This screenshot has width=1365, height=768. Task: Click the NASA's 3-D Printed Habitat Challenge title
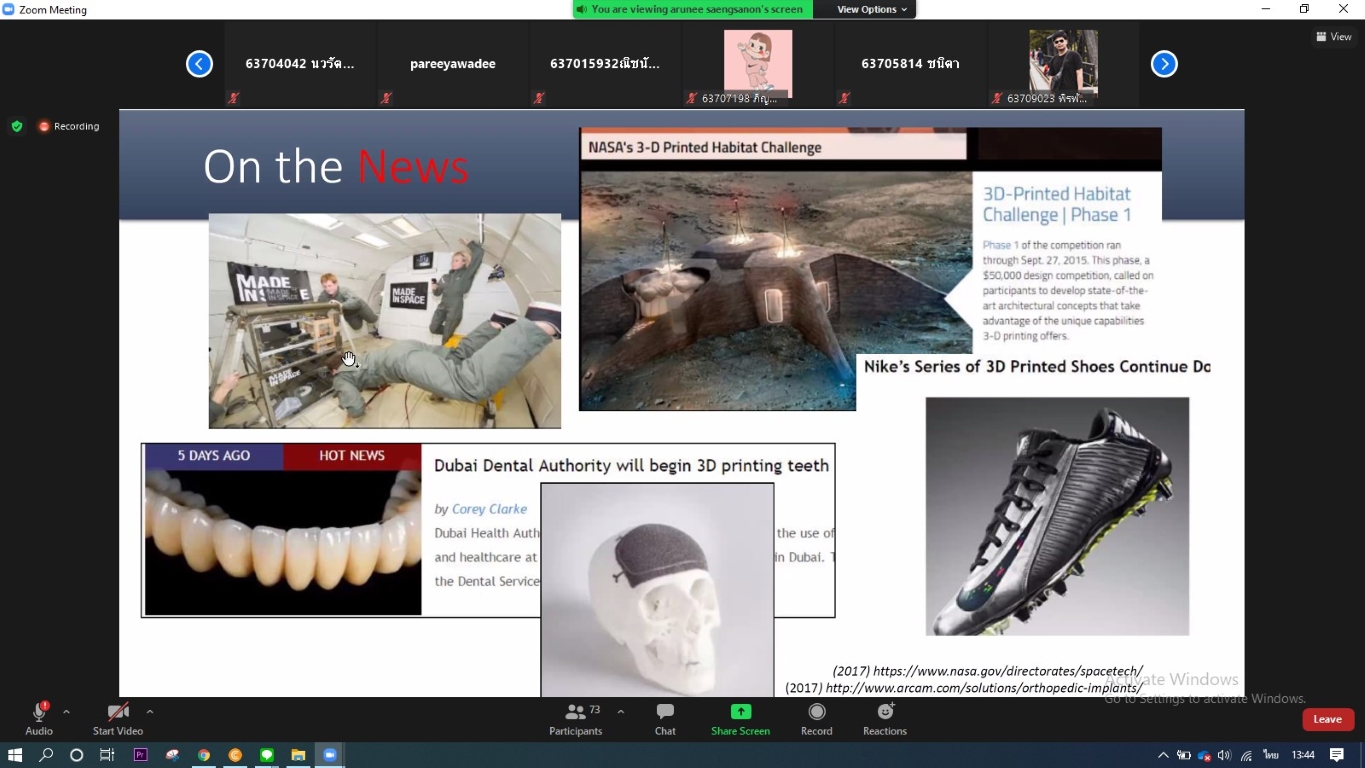pyautogui.click(x=704, y=147)
